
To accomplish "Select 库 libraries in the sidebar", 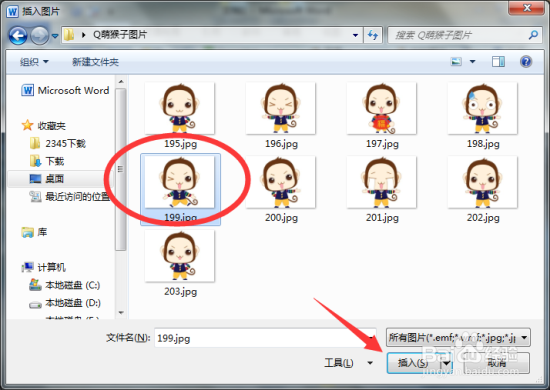I will pos(34,232).
